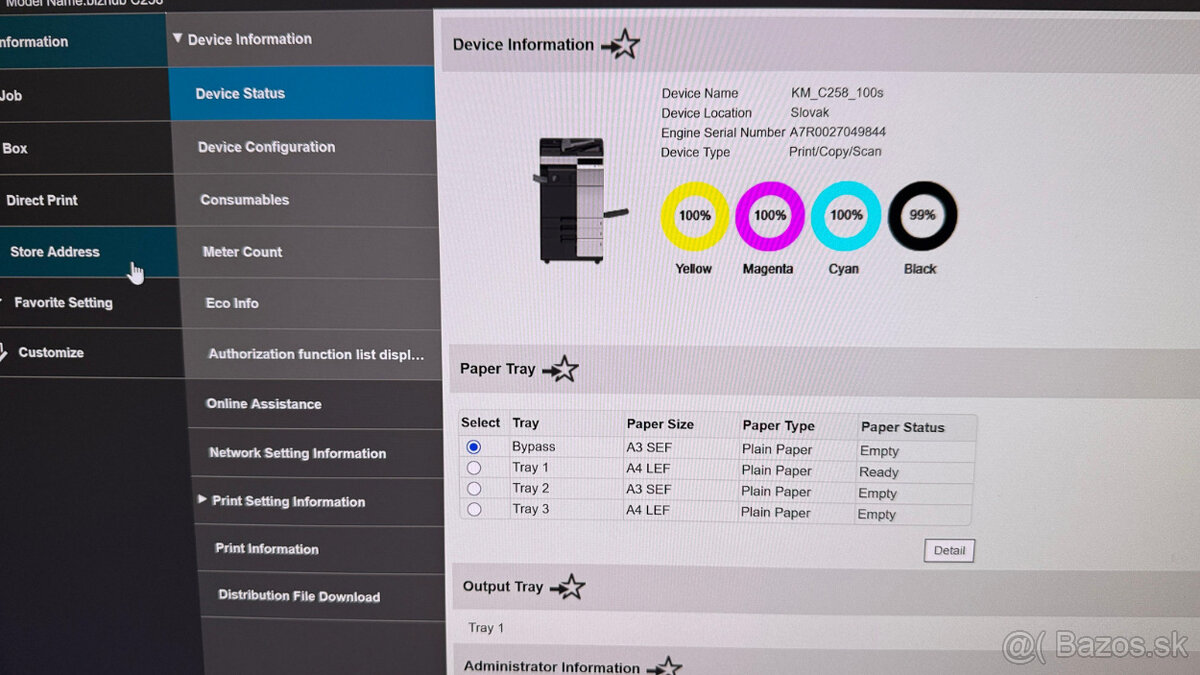Click the star shortcut icon beside Output Tray
1200x675 pixels.
pyautogui.click(x=567, y=587)
